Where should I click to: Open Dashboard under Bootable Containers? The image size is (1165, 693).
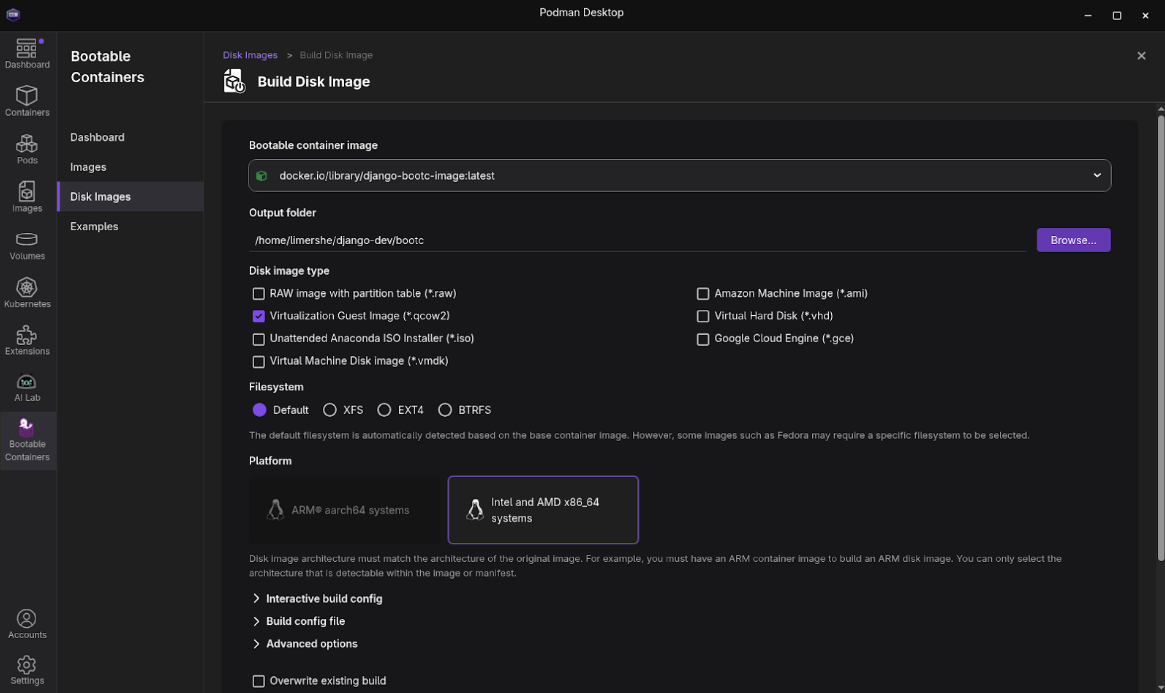click(97, 137)
